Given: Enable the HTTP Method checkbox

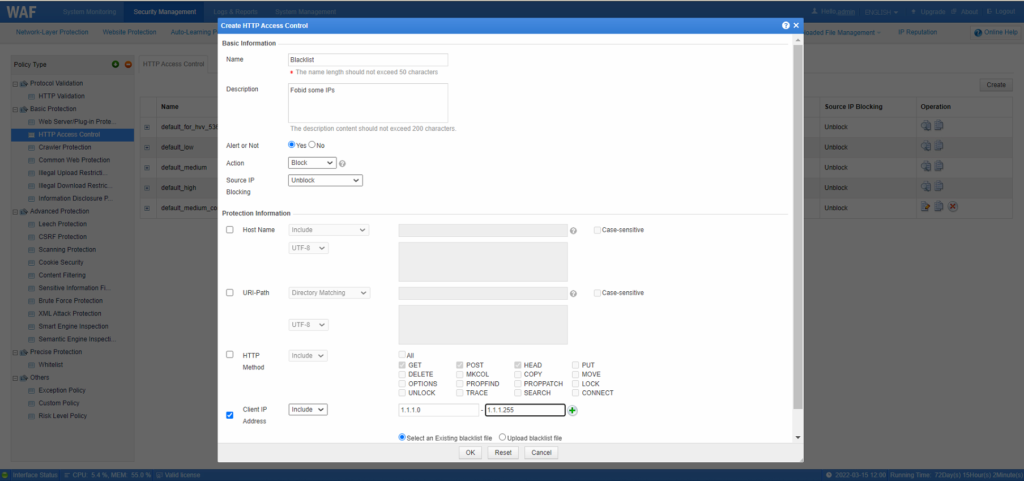Looking at the screenshot, I should click(x=229, y=354).
